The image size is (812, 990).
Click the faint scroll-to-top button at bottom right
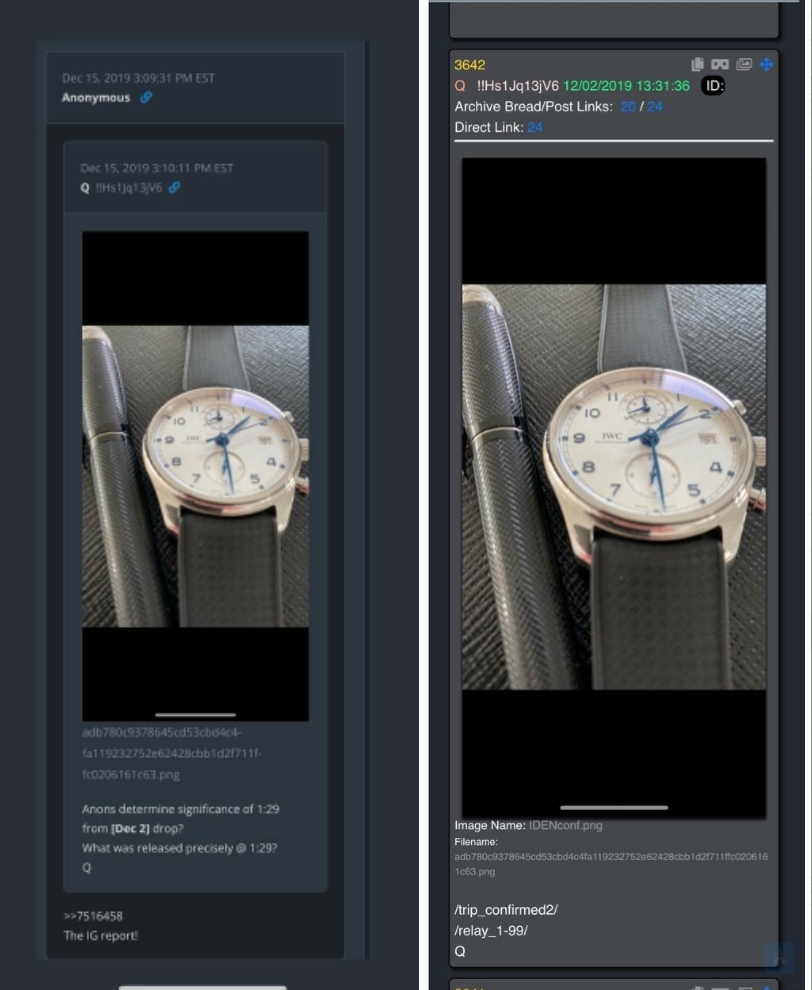pyautogui.click(x=779, y=958)
